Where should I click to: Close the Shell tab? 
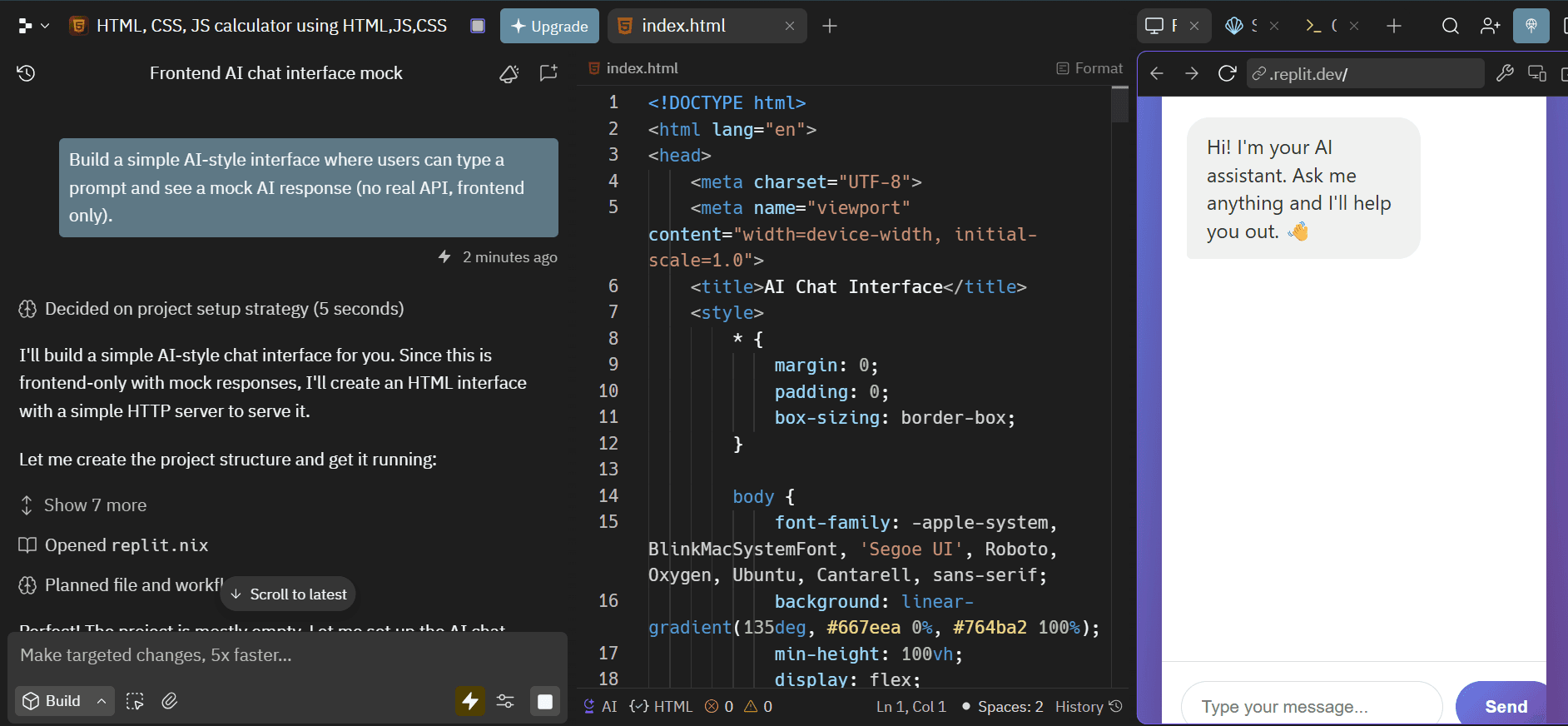coord(1274,26)
